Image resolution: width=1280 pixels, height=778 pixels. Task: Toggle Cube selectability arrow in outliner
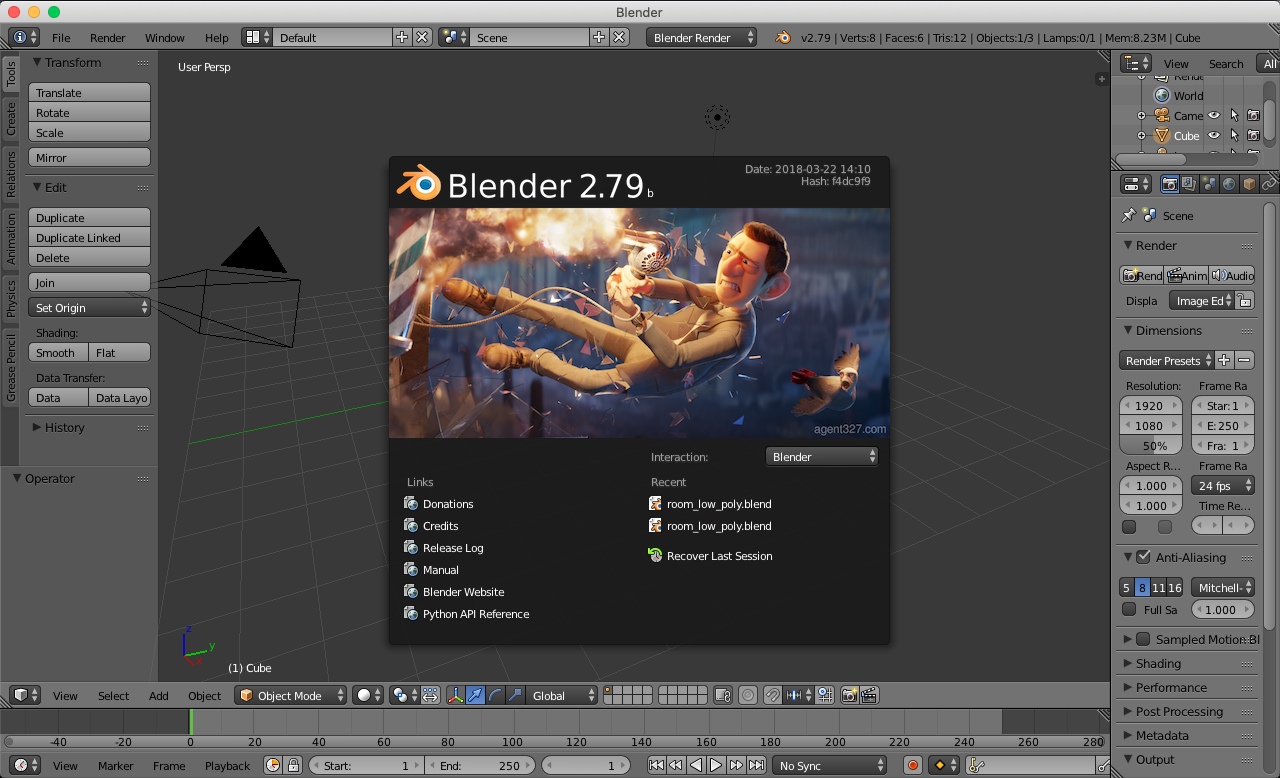(1234, 135)
